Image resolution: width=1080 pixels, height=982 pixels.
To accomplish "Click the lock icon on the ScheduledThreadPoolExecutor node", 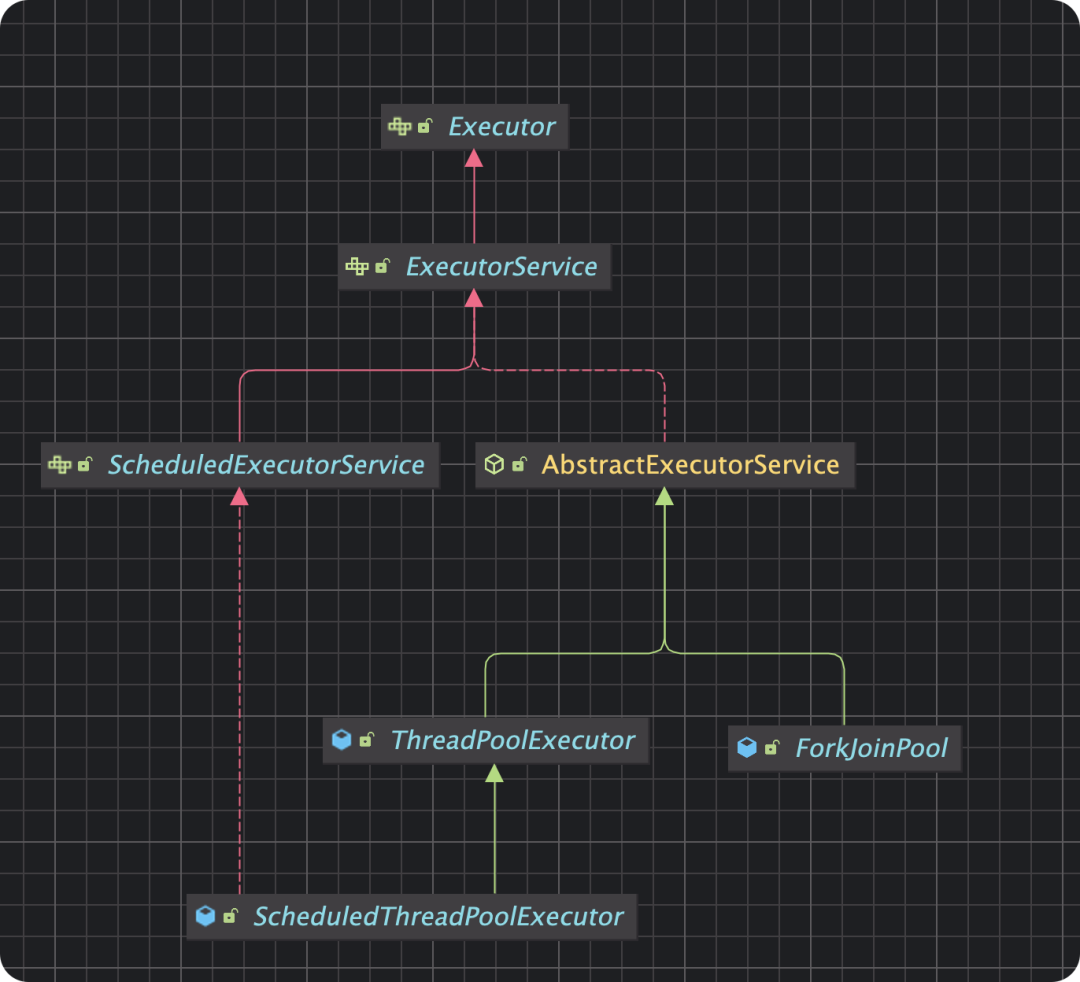I will 232,915.
